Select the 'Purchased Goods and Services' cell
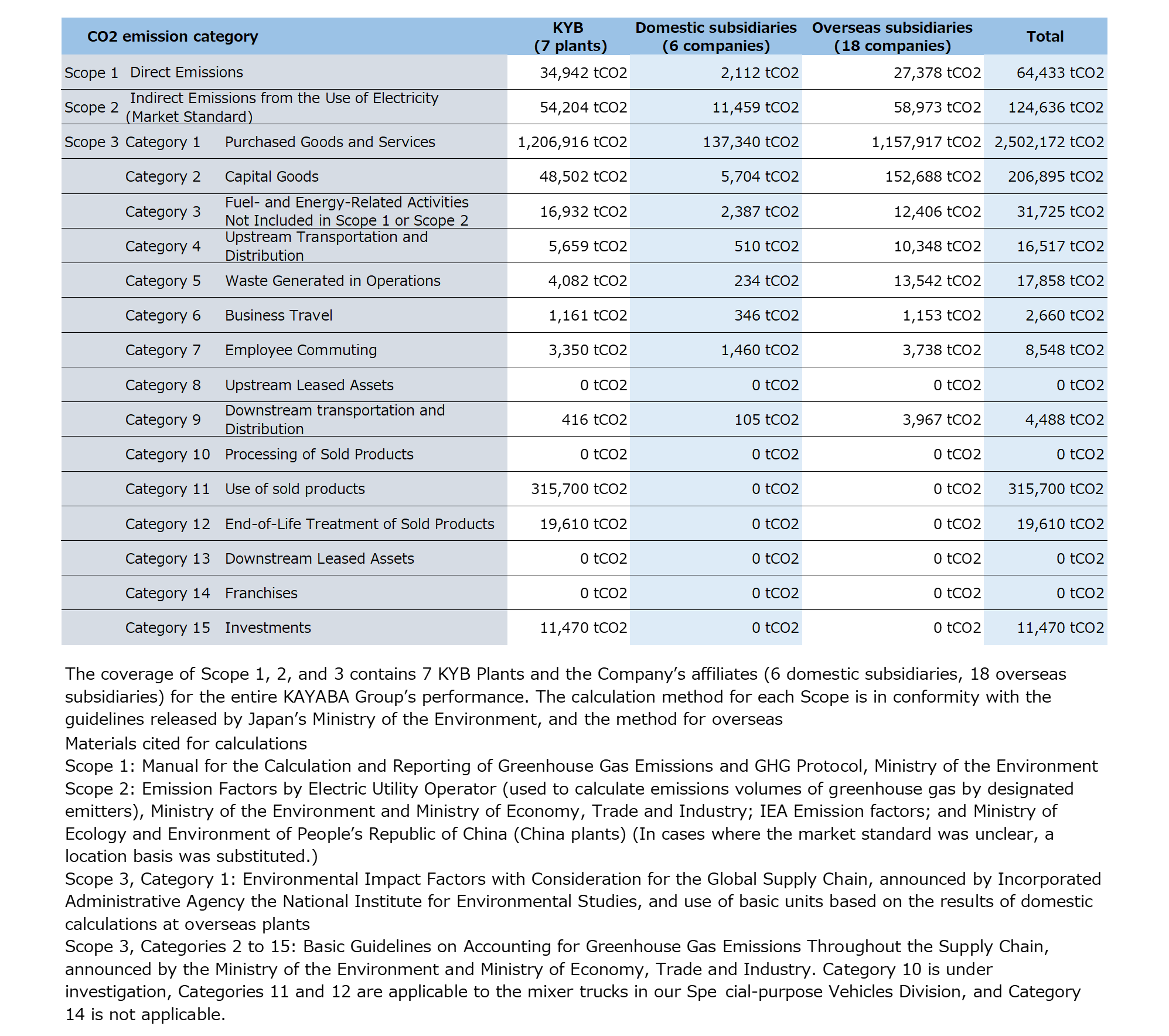This screenshot has width=1169, height=1036. pos(330,142)
